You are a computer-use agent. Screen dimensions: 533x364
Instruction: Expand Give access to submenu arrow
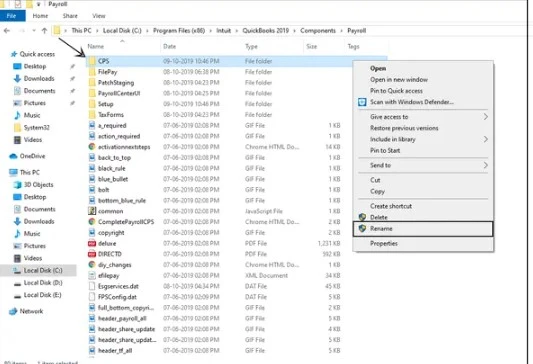485,117
